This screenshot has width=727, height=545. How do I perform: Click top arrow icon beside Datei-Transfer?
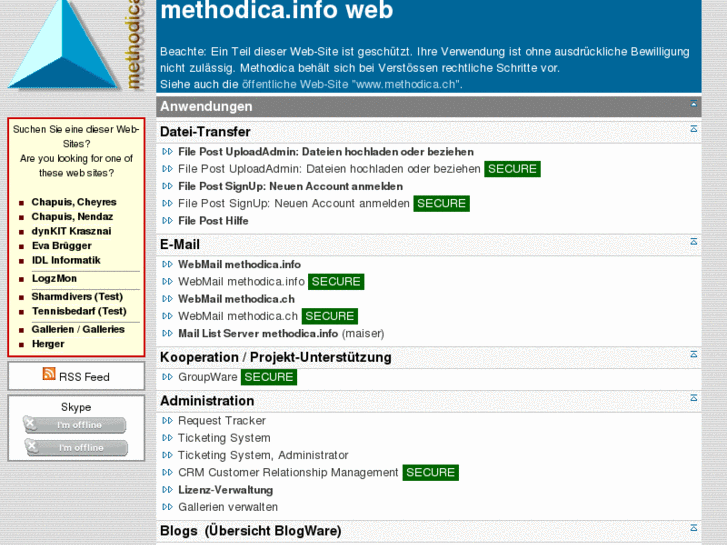click(694, 128)
